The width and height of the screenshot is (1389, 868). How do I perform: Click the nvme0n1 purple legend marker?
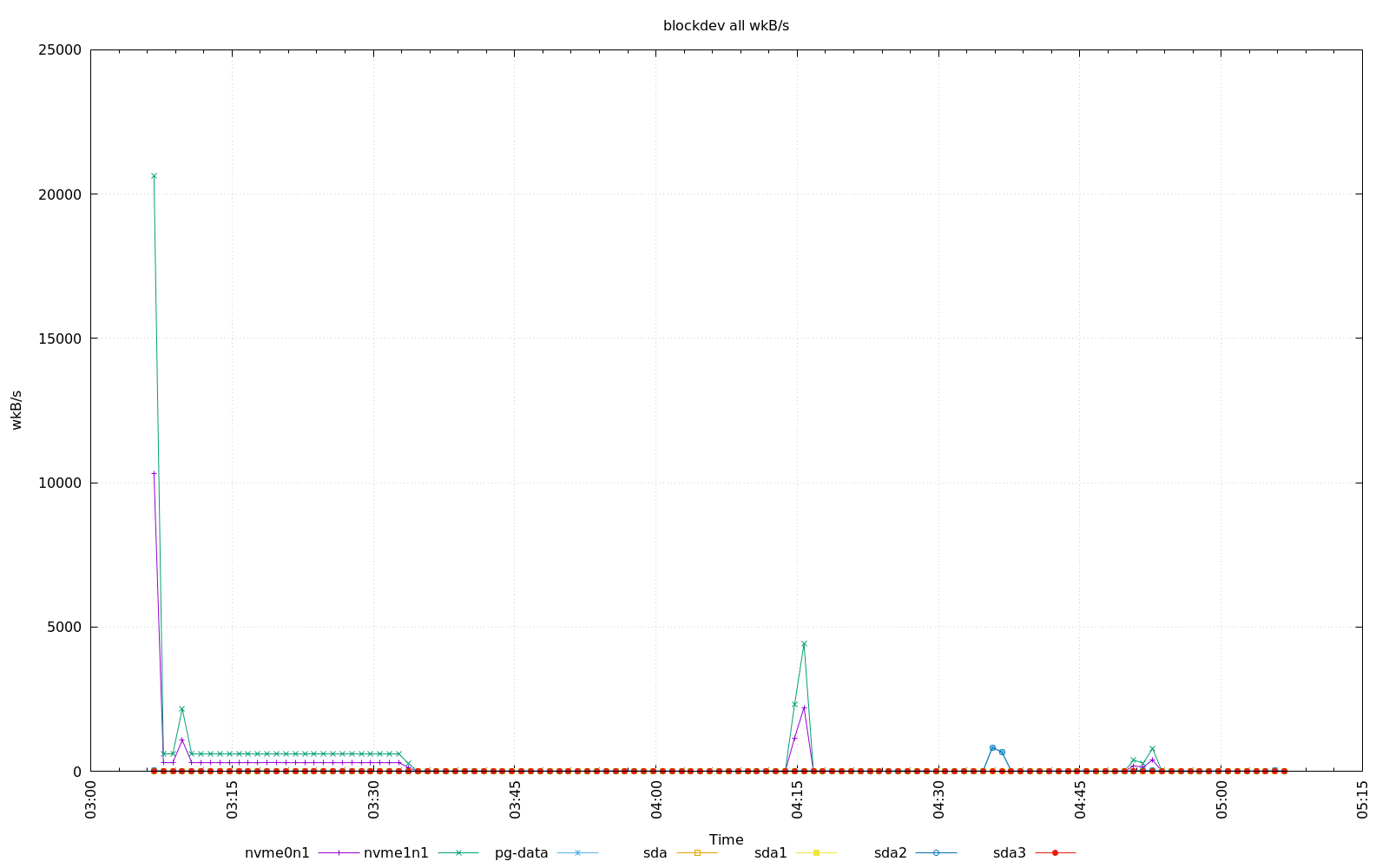pos(339,853)
